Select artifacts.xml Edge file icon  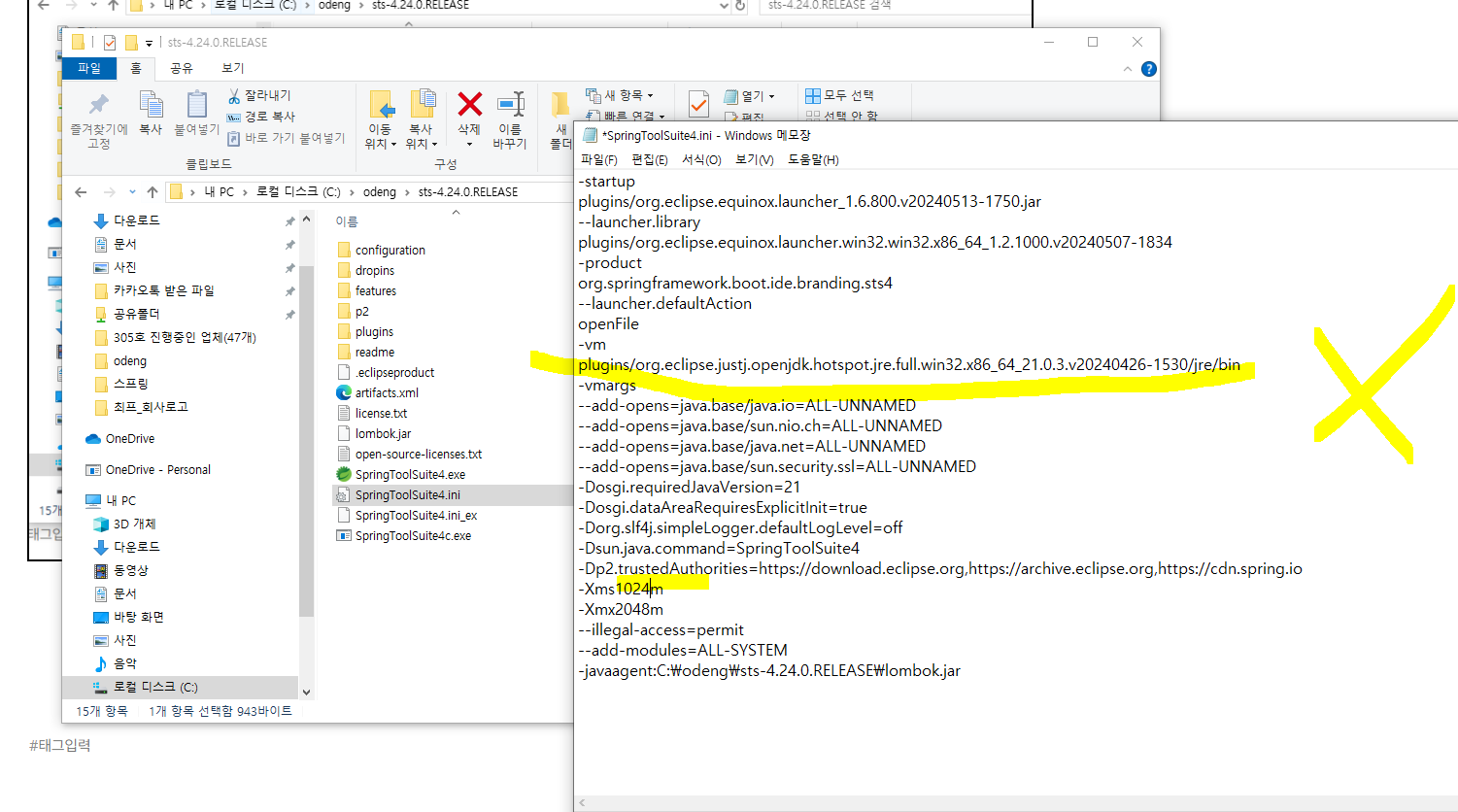(344, 392)
